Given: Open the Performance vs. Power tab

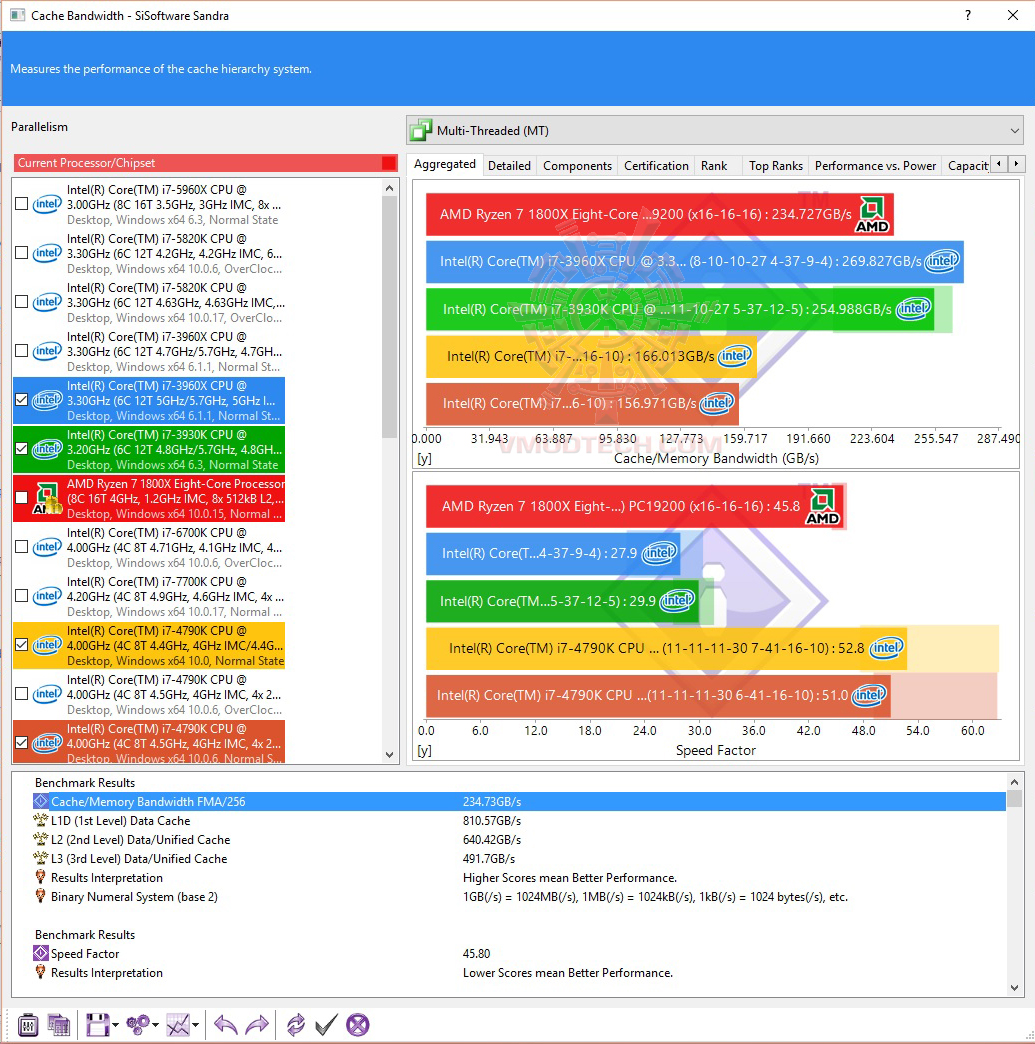Looking at the screenshot, I should 875,166.
